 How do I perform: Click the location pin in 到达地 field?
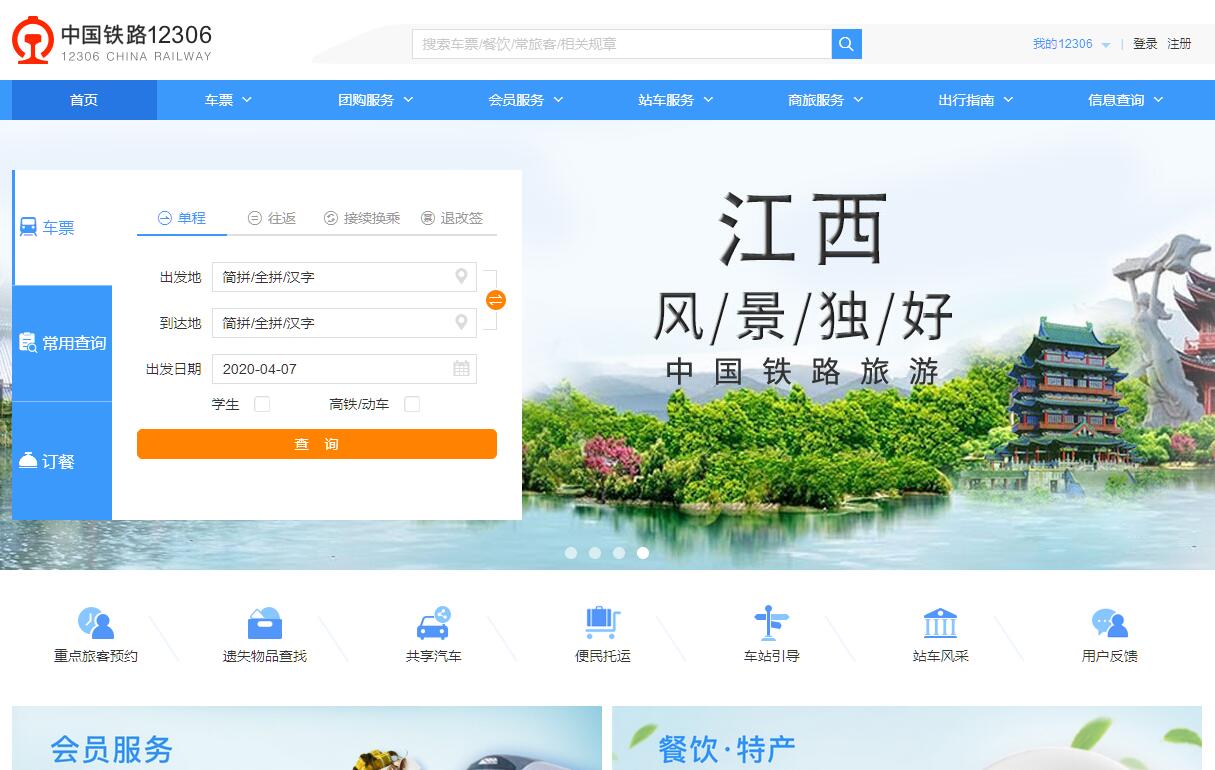click(x=461, y=323)
